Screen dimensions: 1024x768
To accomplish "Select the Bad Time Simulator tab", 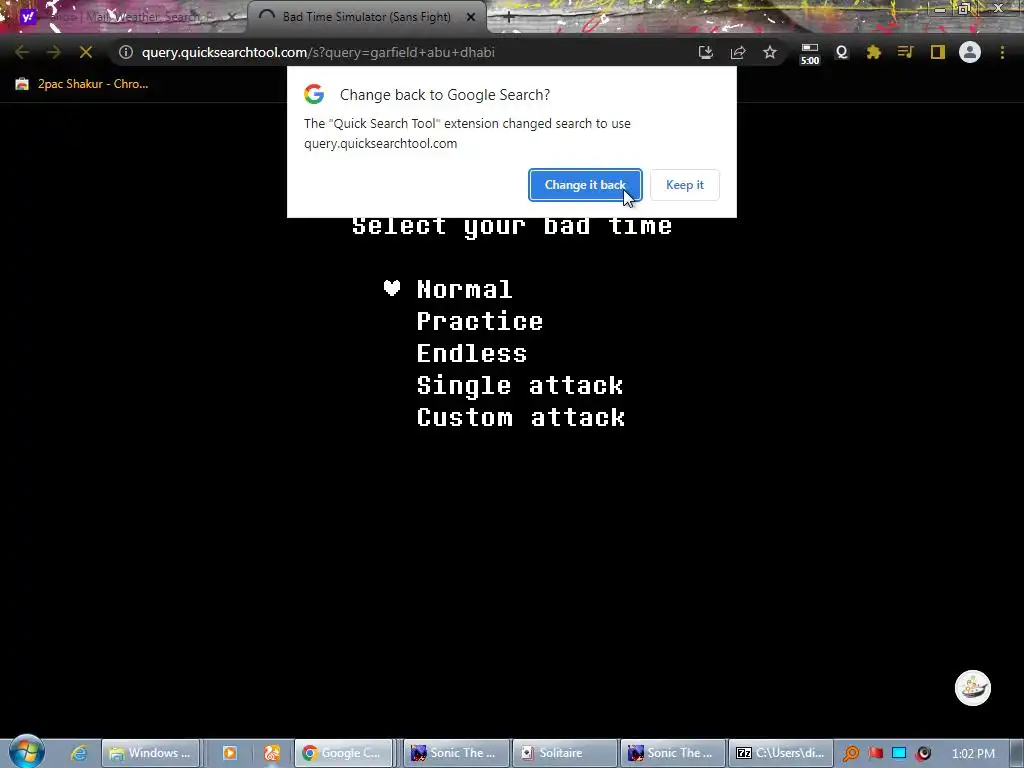I will click(366, 17).
